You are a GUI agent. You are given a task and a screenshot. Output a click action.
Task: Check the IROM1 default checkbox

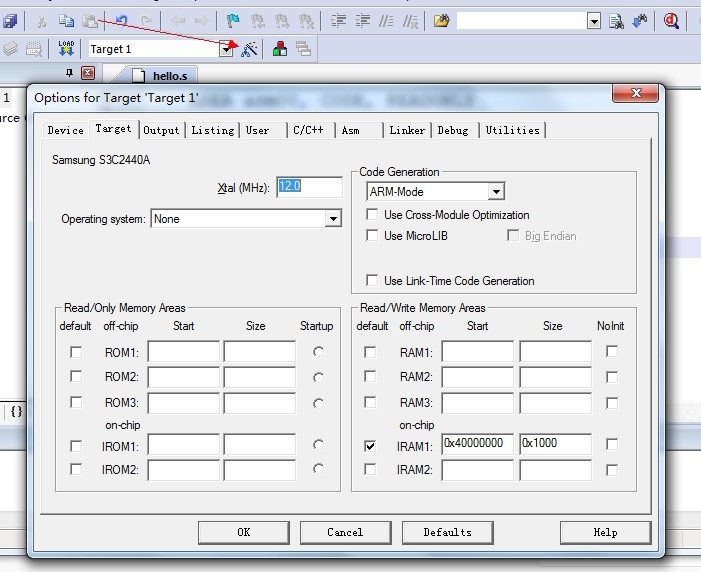click(76, 446)
